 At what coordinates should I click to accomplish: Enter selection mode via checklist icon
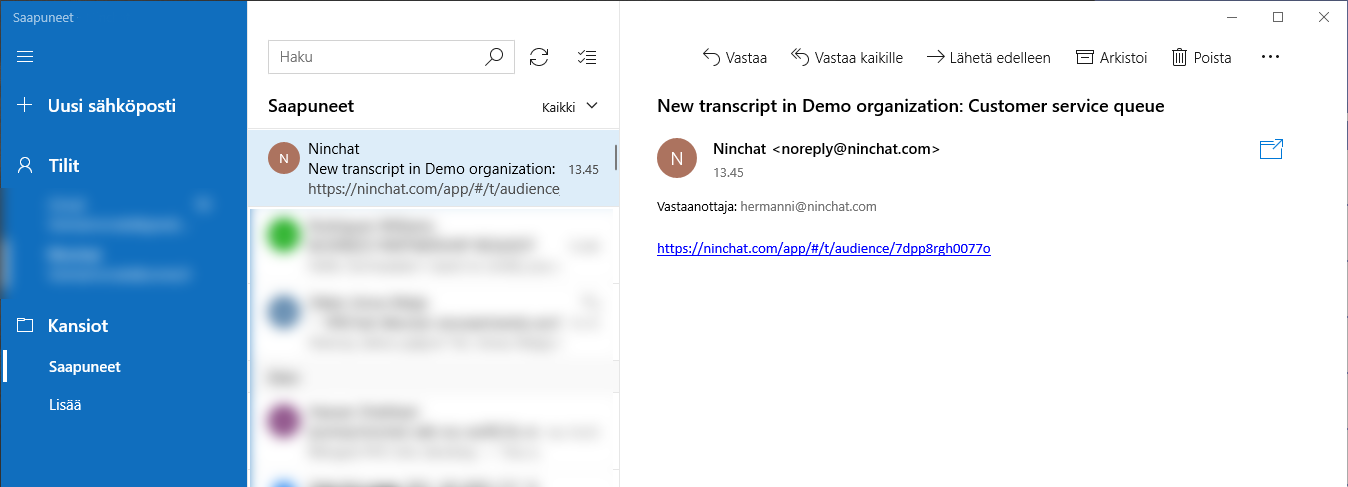tap(587, 57)
